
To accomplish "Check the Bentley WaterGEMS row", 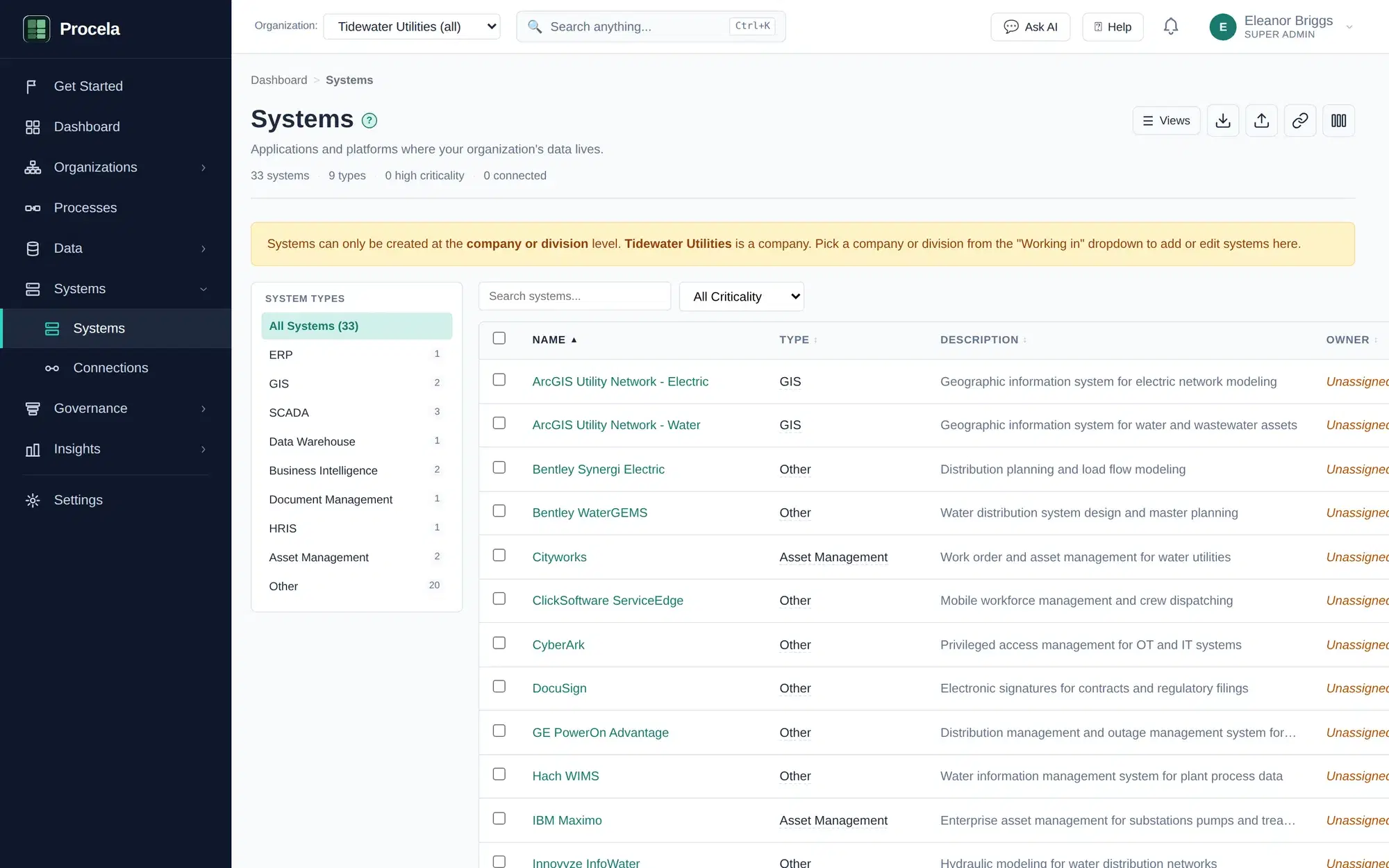I will 499,510.
